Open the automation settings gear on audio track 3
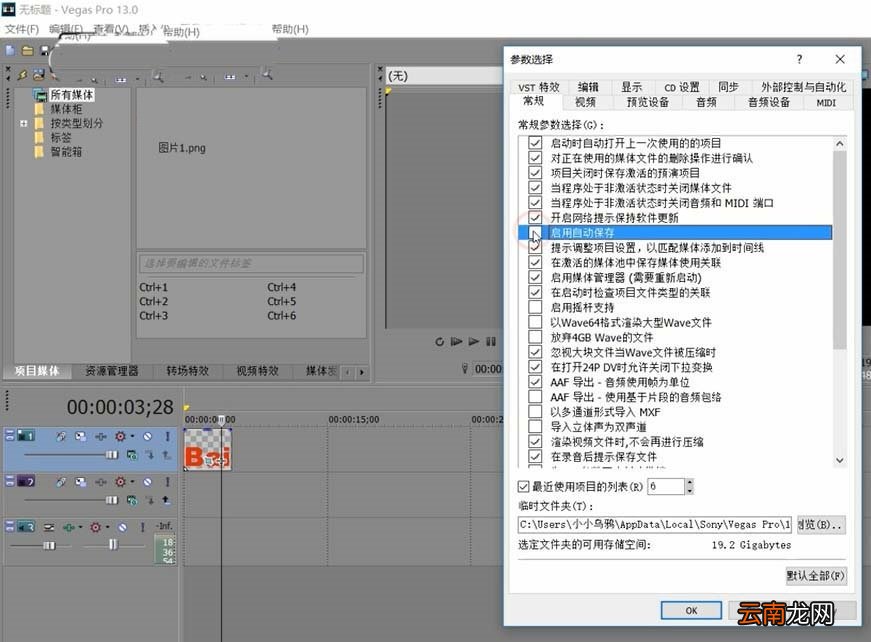The height and width of the screenshot is (642, 871). coord(96,527)
